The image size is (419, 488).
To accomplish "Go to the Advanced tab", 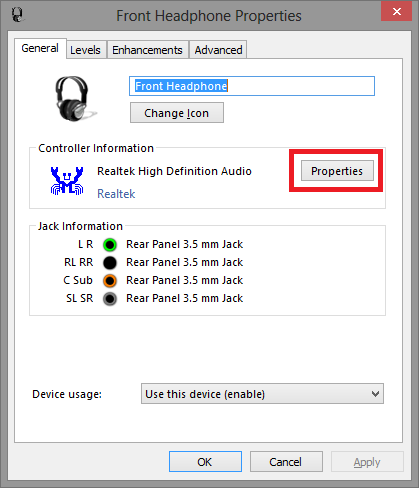I will 218,50.
